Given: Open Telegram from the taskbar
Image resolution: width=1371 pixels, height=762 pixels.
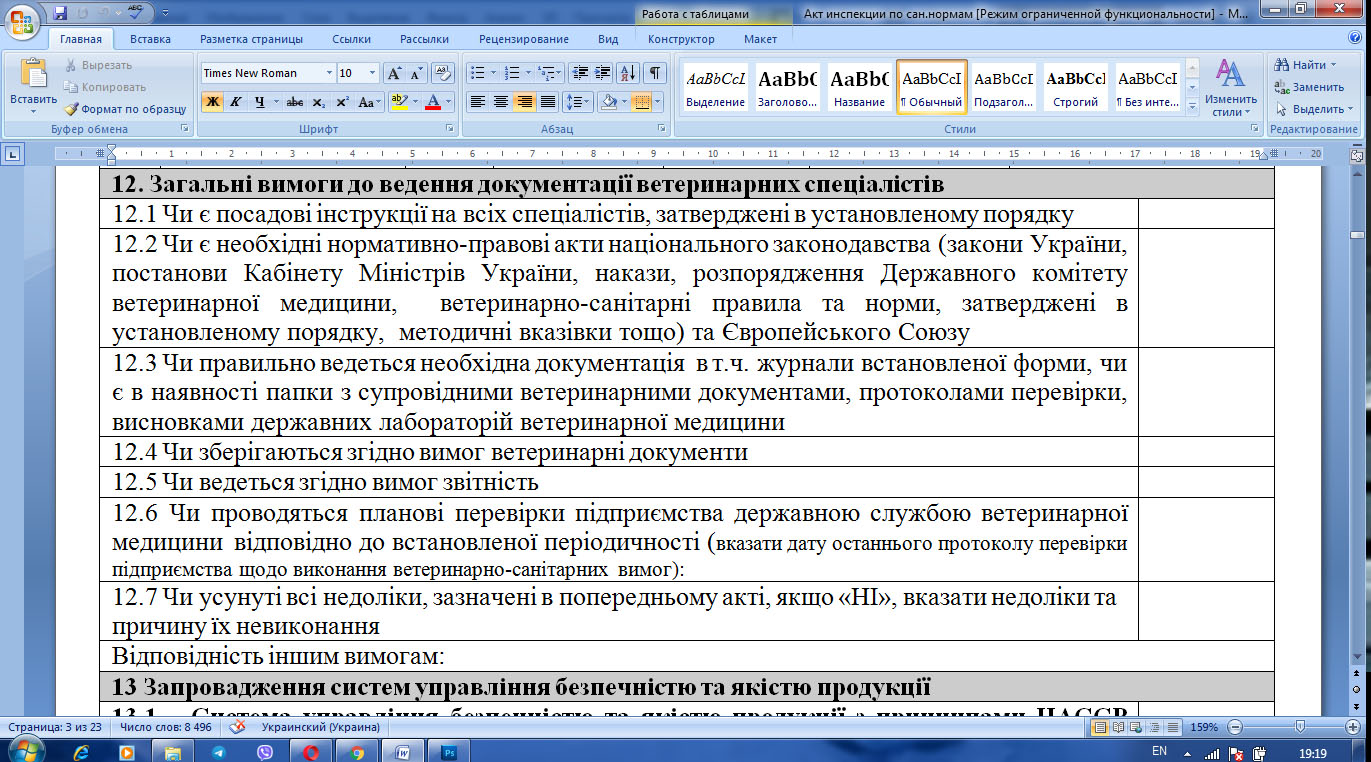Looking at the screenshot, I should point(218,751).
